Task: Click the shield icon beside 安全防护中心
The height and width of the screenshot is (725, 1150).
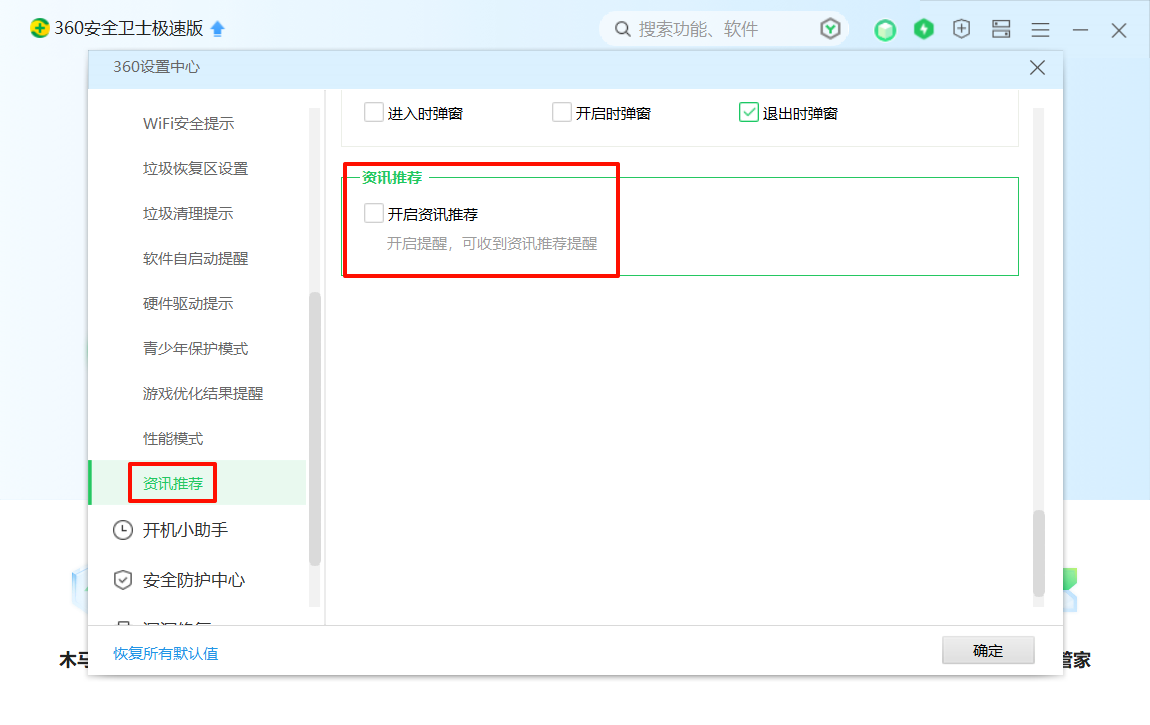Action: [122, 581]
